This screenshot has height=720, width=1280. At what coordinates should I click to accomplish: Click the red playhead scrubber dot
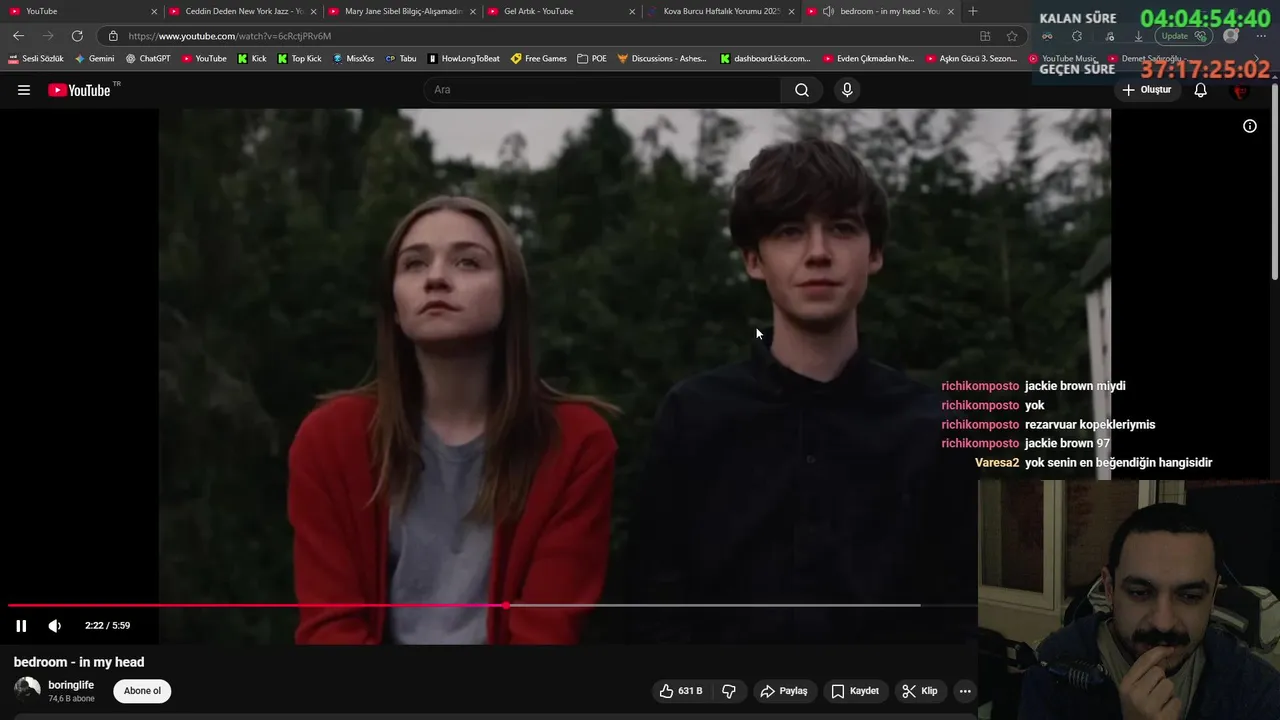506,605
